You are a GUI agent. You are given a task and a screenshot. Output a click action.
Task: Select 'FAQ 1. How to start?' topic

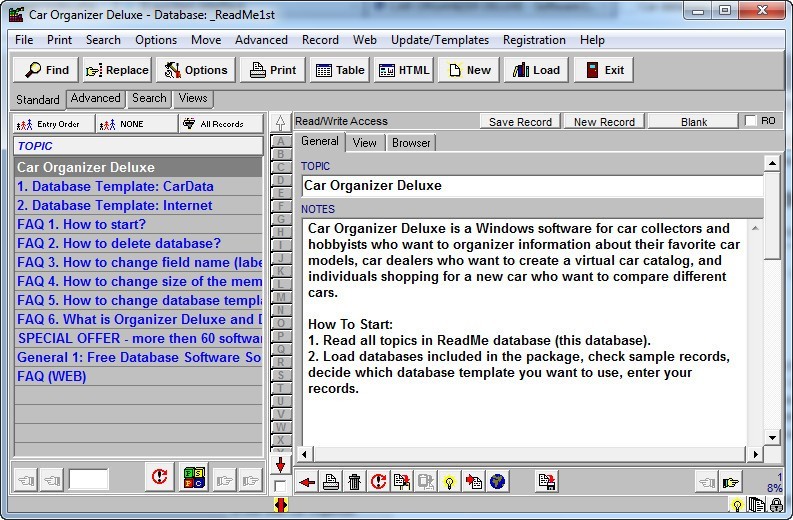click(x=139, y=225)
